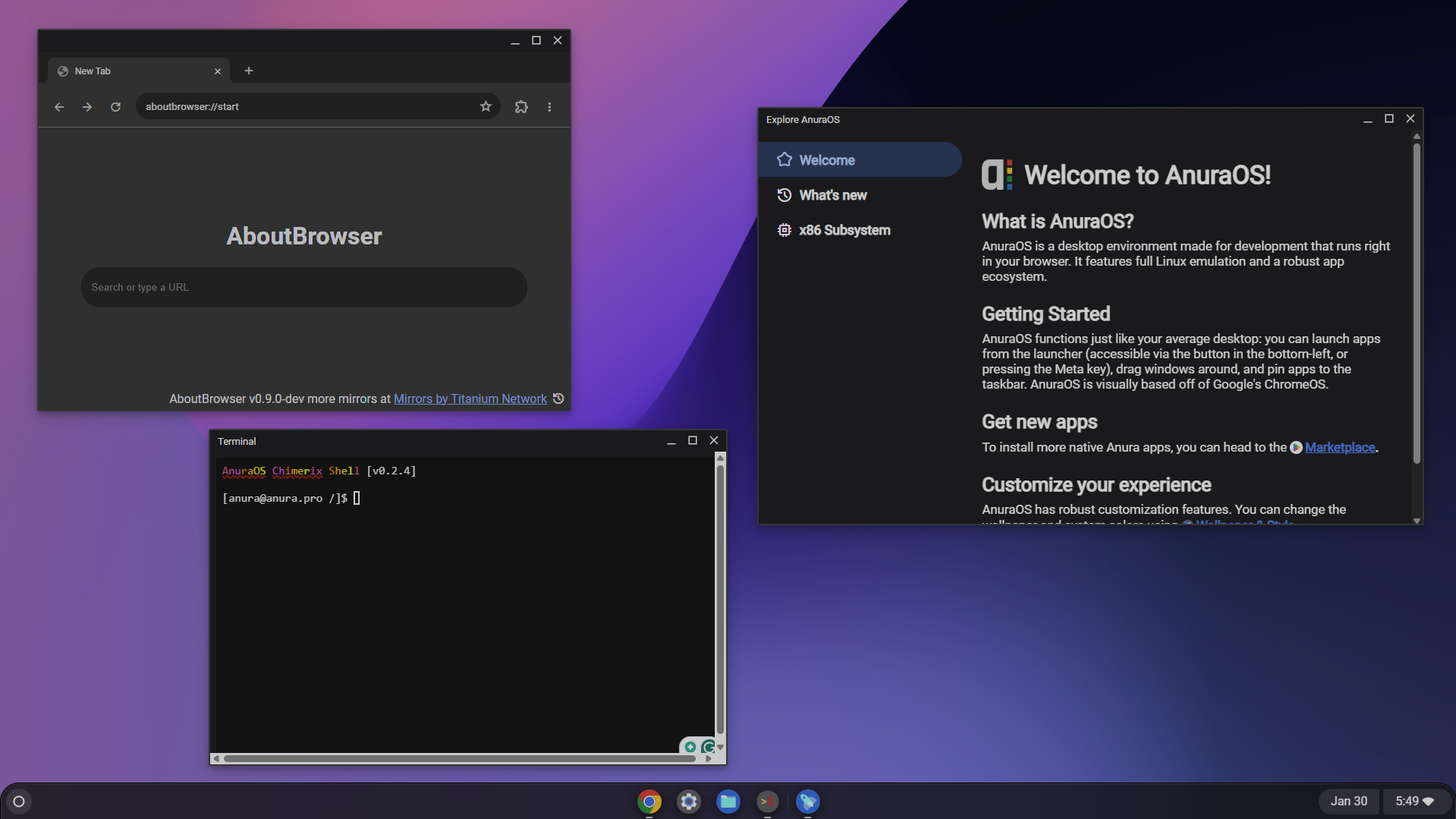Follow the Marketplace link
Image resolution: width=1456 pixels, height=819 pixels.
point(1339,447)
